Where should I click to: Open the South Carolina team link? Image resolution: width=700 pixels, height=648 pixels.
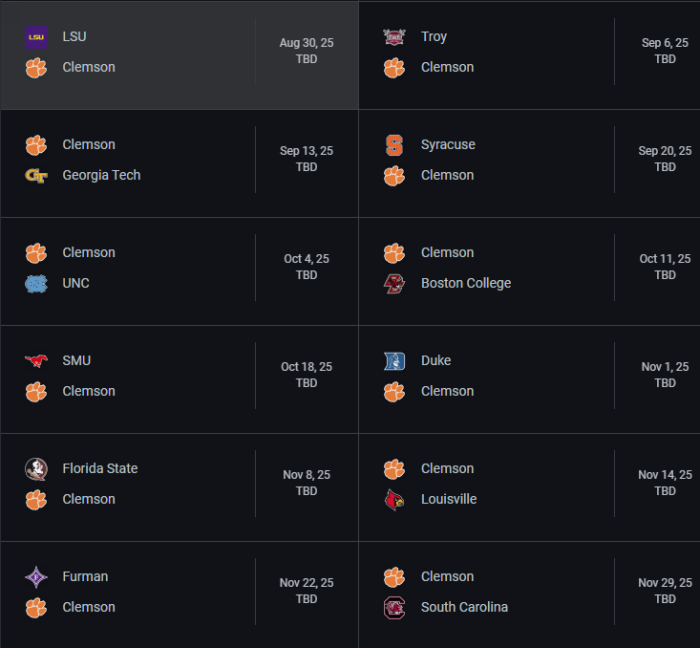click(x=464, y=607)
